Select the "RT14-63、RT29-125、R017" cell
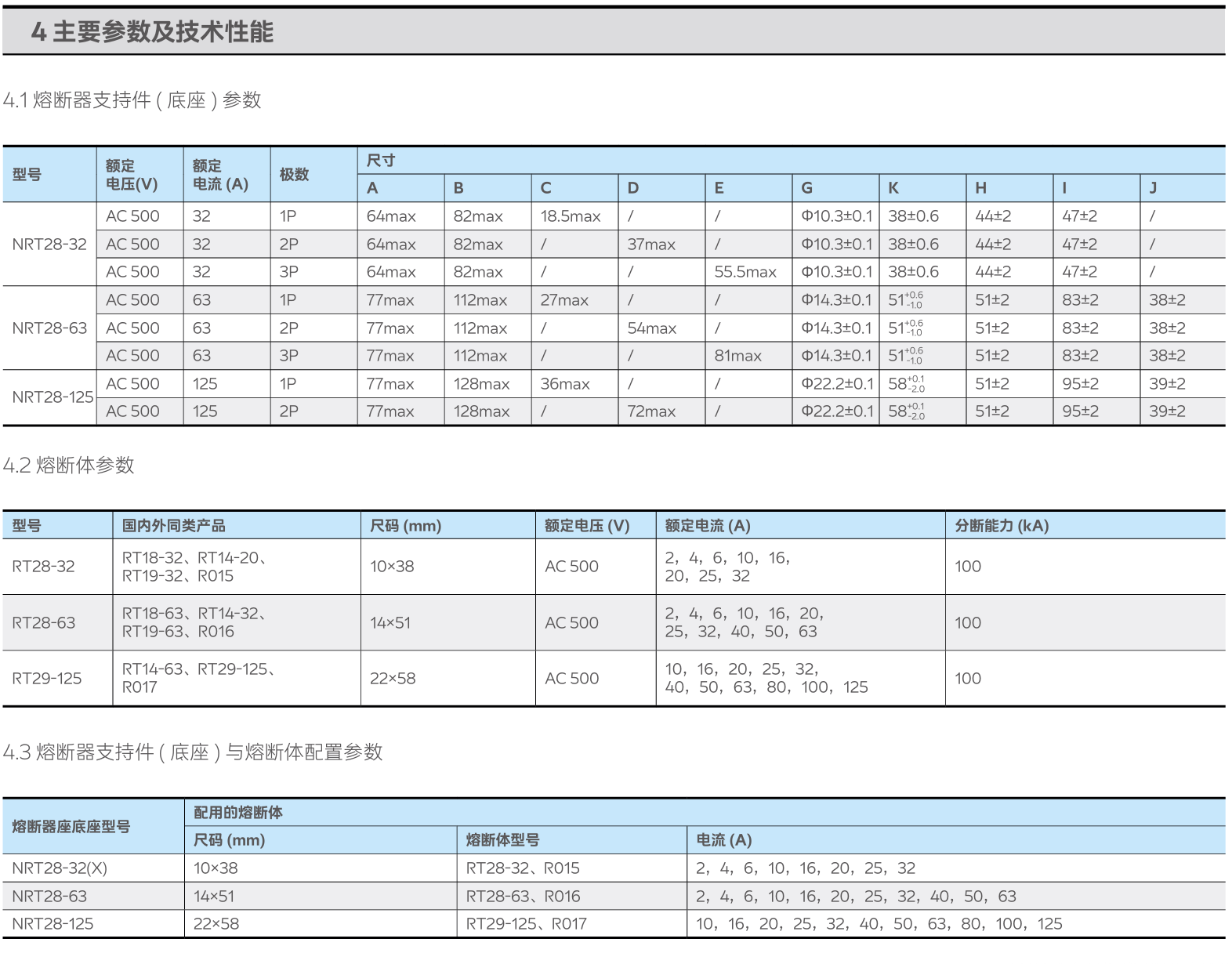 [198, 678]
